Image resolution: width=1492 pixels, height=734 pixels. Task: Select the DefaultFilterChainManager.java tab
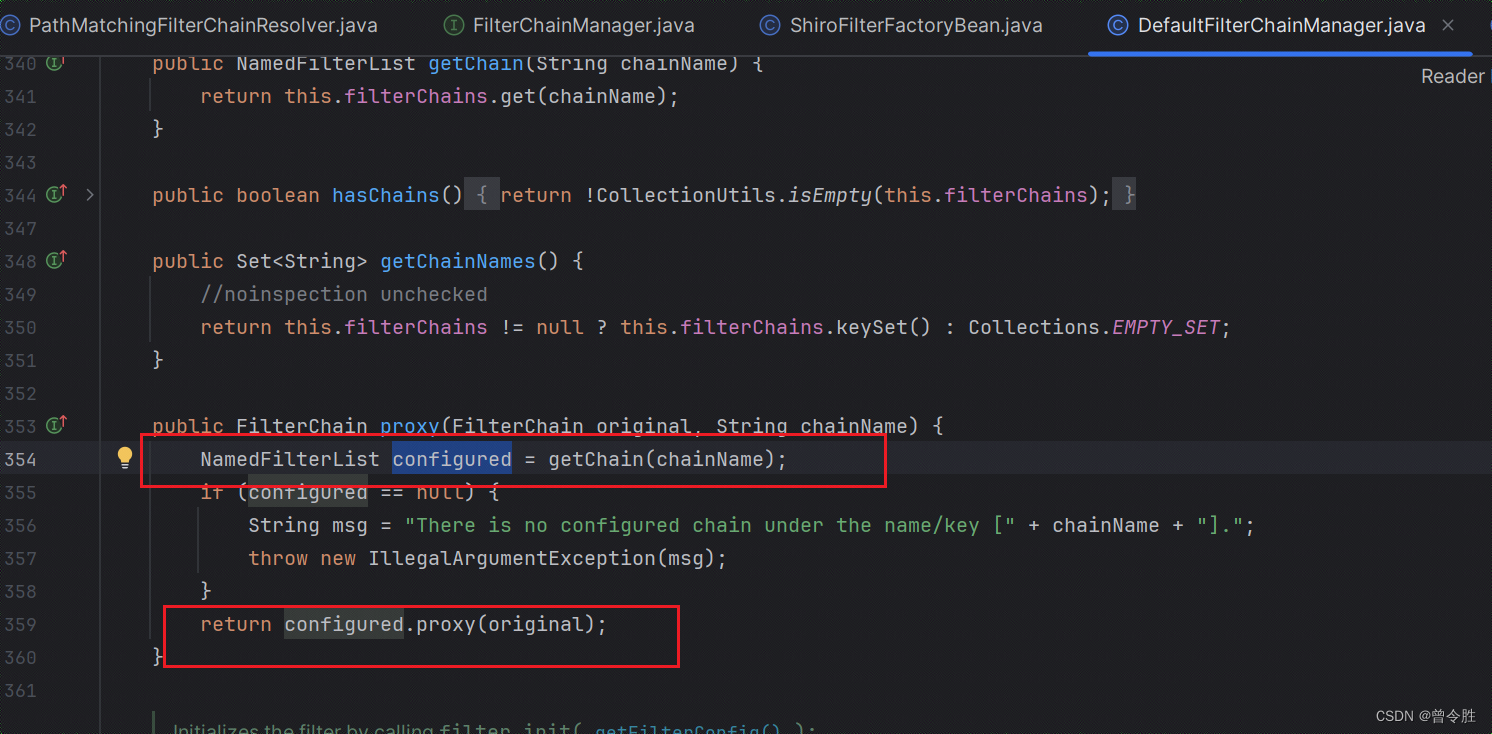(x=1281, y=26)
